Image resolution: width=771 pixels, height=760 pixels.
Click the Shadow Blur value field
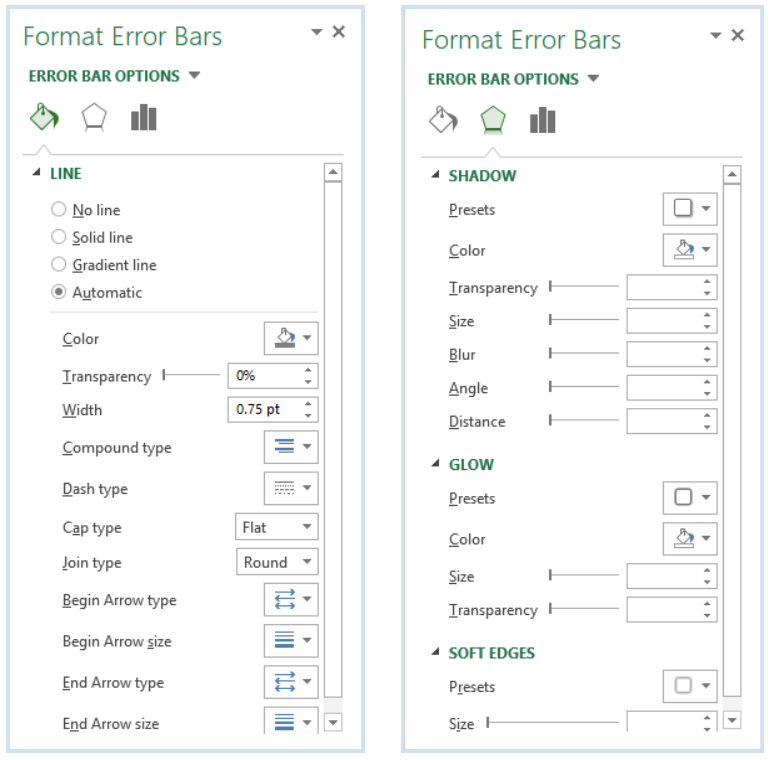coord(672,354)
